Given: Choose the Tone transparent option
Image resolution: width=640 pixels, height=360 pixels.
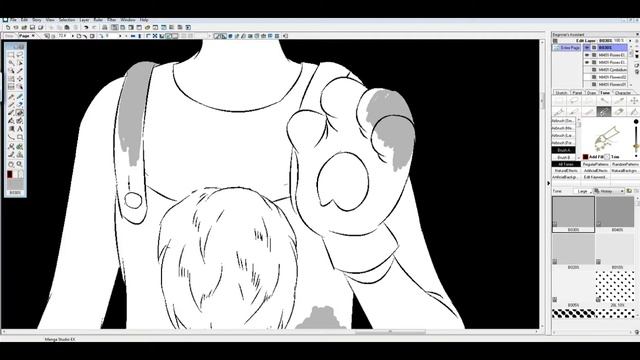Looking at the screenshot, I should pos(612,157).
